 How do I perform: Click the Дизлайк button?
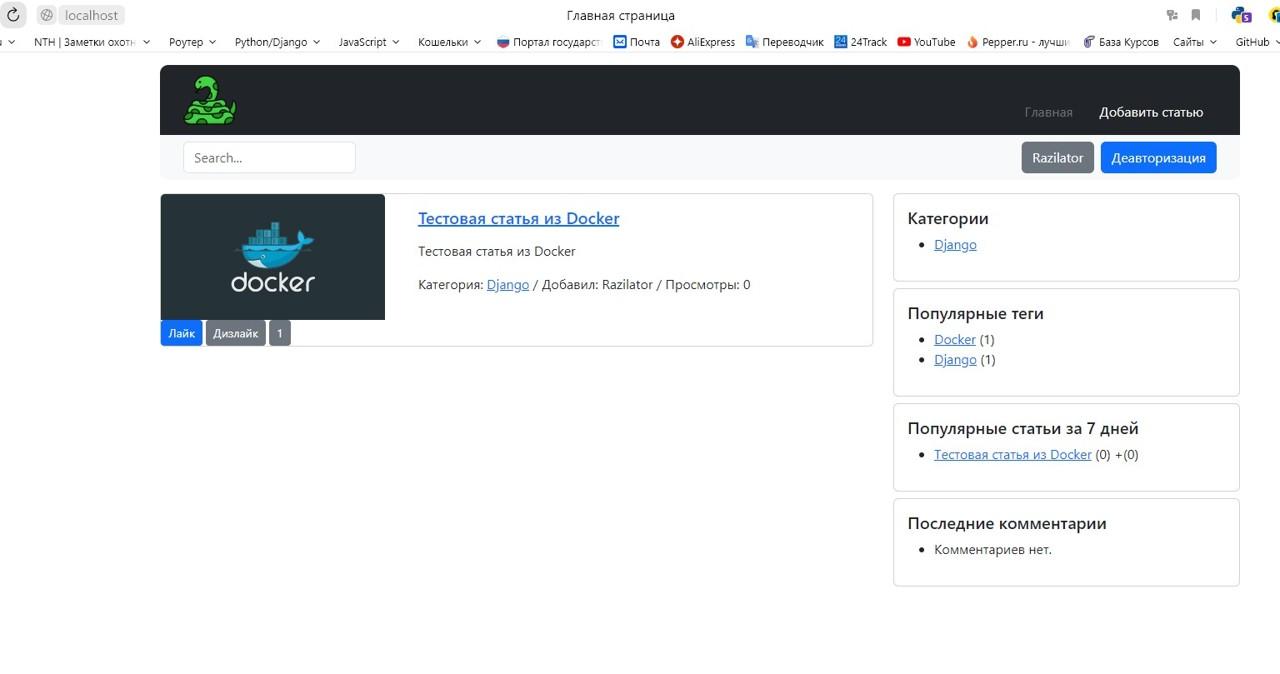pyautogui.click(x=236, y=333)
